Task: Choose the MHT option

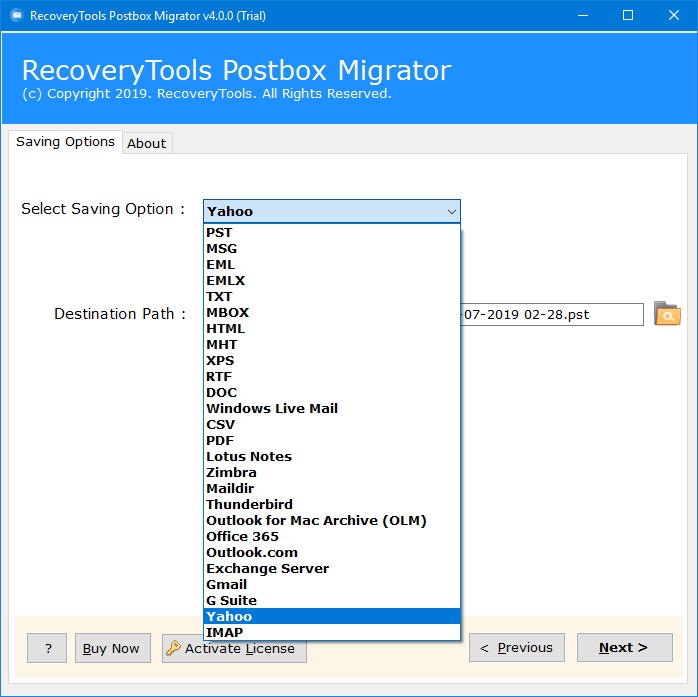Action: tap(332, 344)
